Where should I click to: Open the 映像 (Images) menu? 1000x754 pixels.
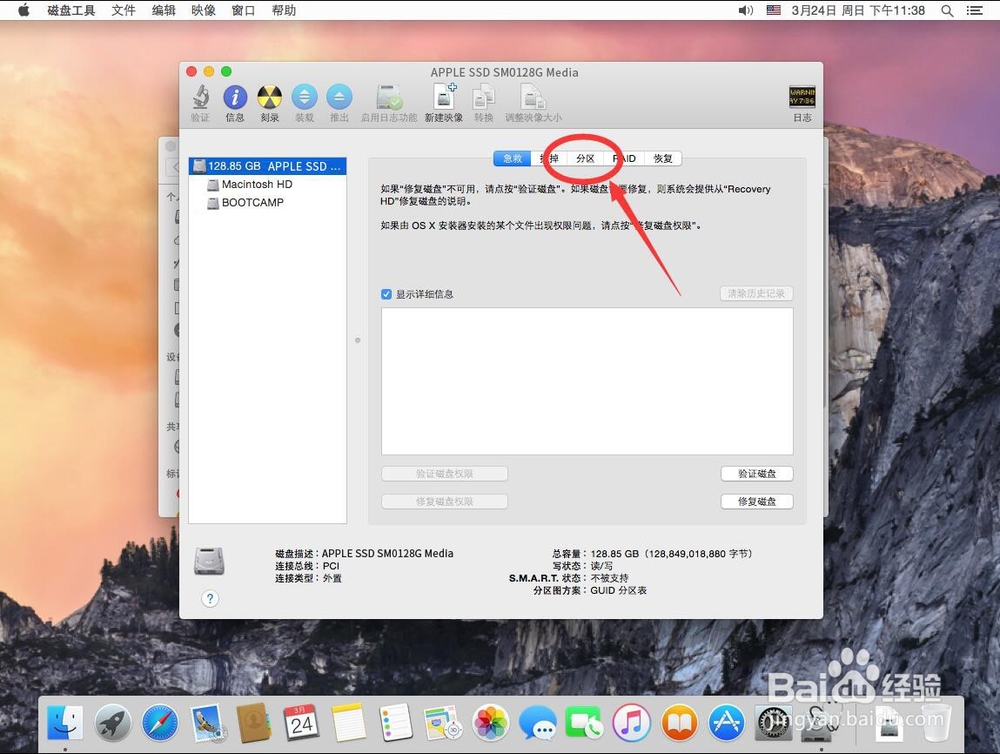[x=203, y=10]
